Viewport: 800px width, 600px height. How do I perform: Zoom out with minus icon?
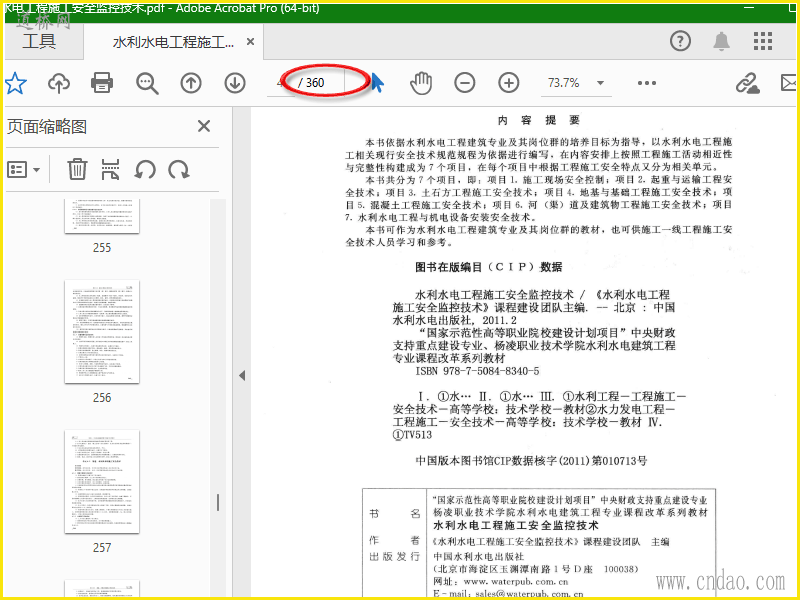pyautogui.click(x=465, y=83)
